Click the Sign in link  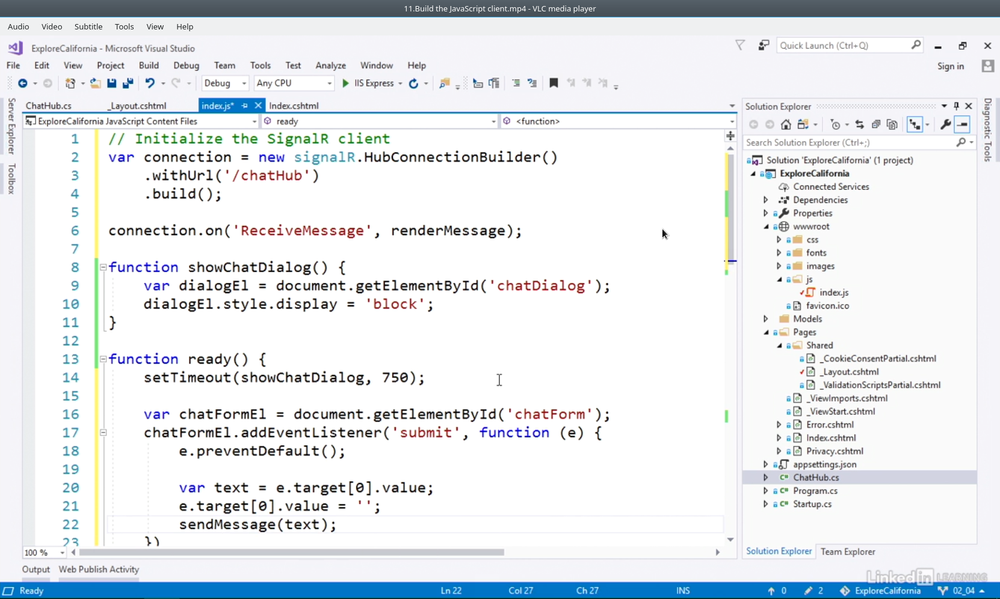click(950, 66)
